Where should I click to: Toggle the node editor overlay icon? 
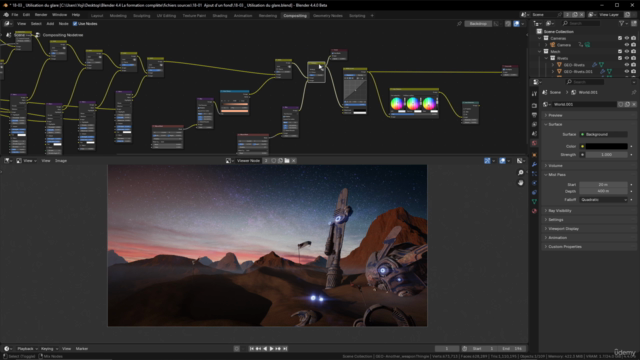pos(516,24)
